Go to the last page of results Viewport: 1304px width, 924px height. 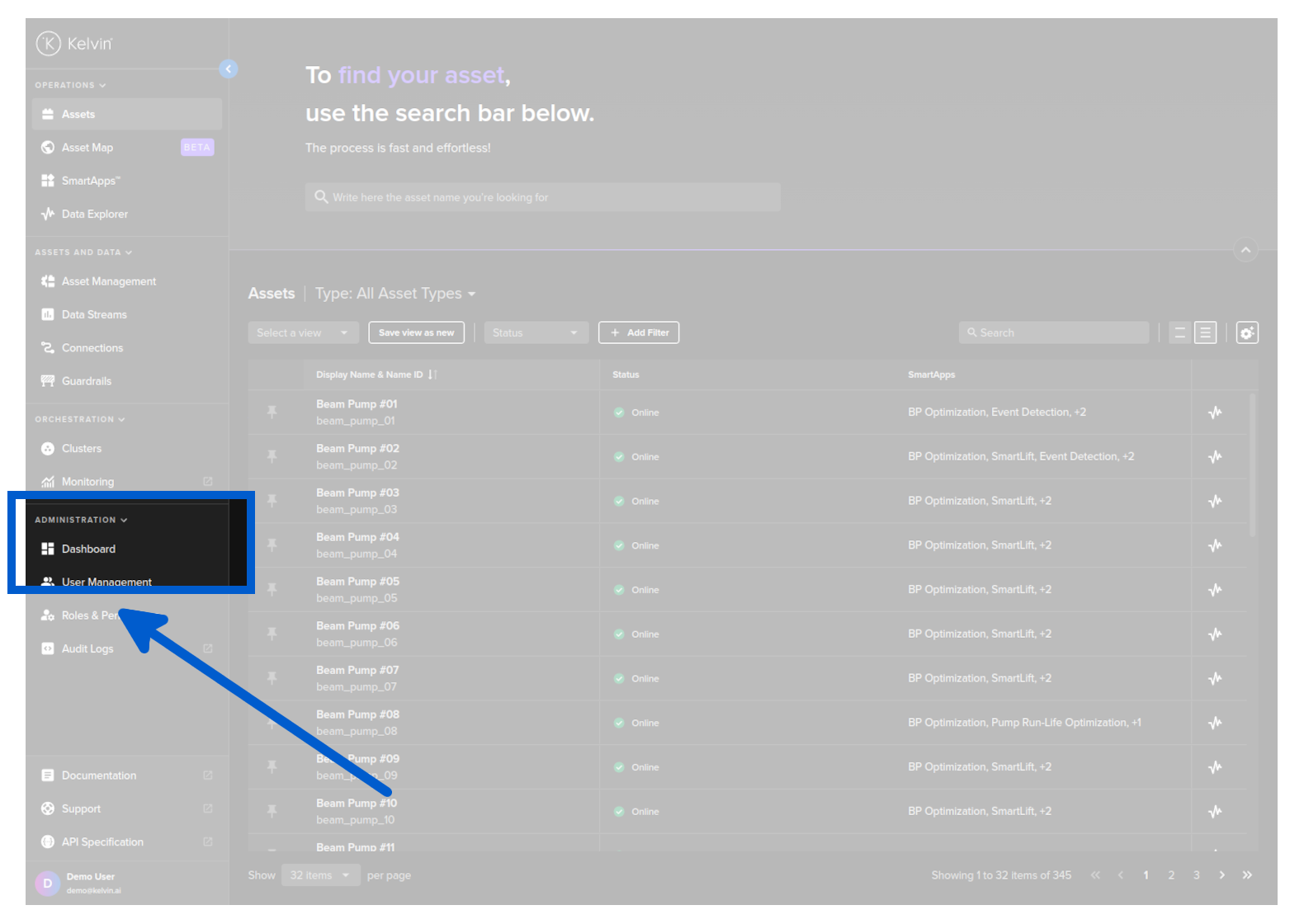(1247, 875)
